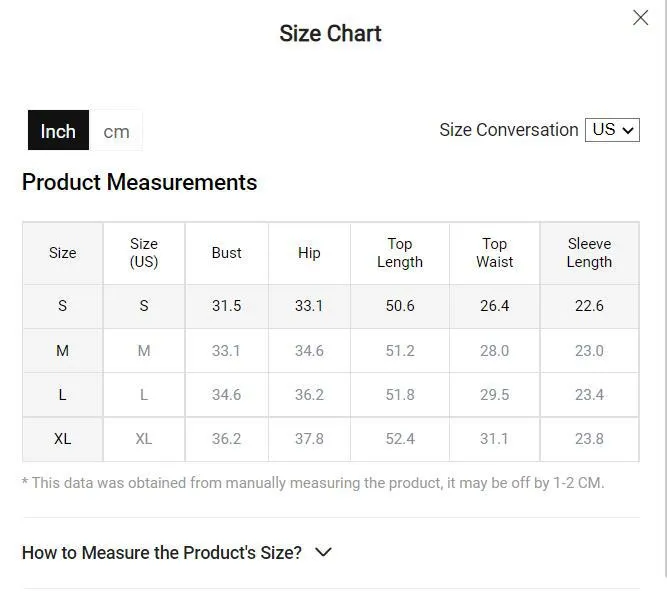Select the XL size row label
Screen dimensions: 667x599
63,439
